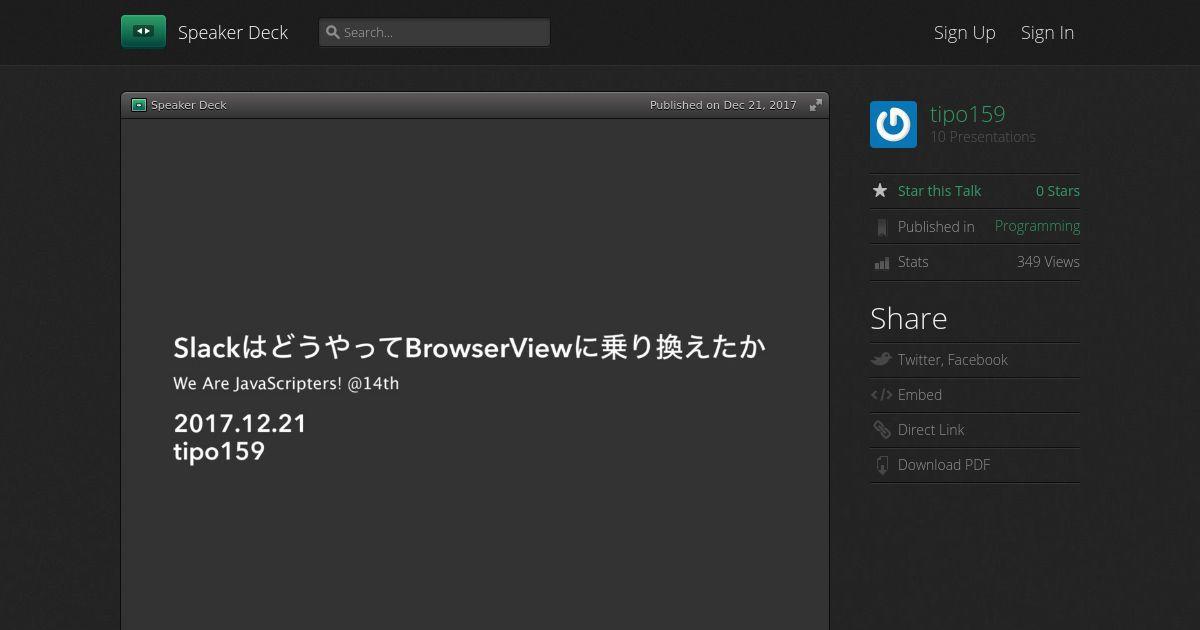The width and height of the screenshot is (1200, 630).
Task: Click the Speaker Deck green logo icon
Action: (143, 32)
